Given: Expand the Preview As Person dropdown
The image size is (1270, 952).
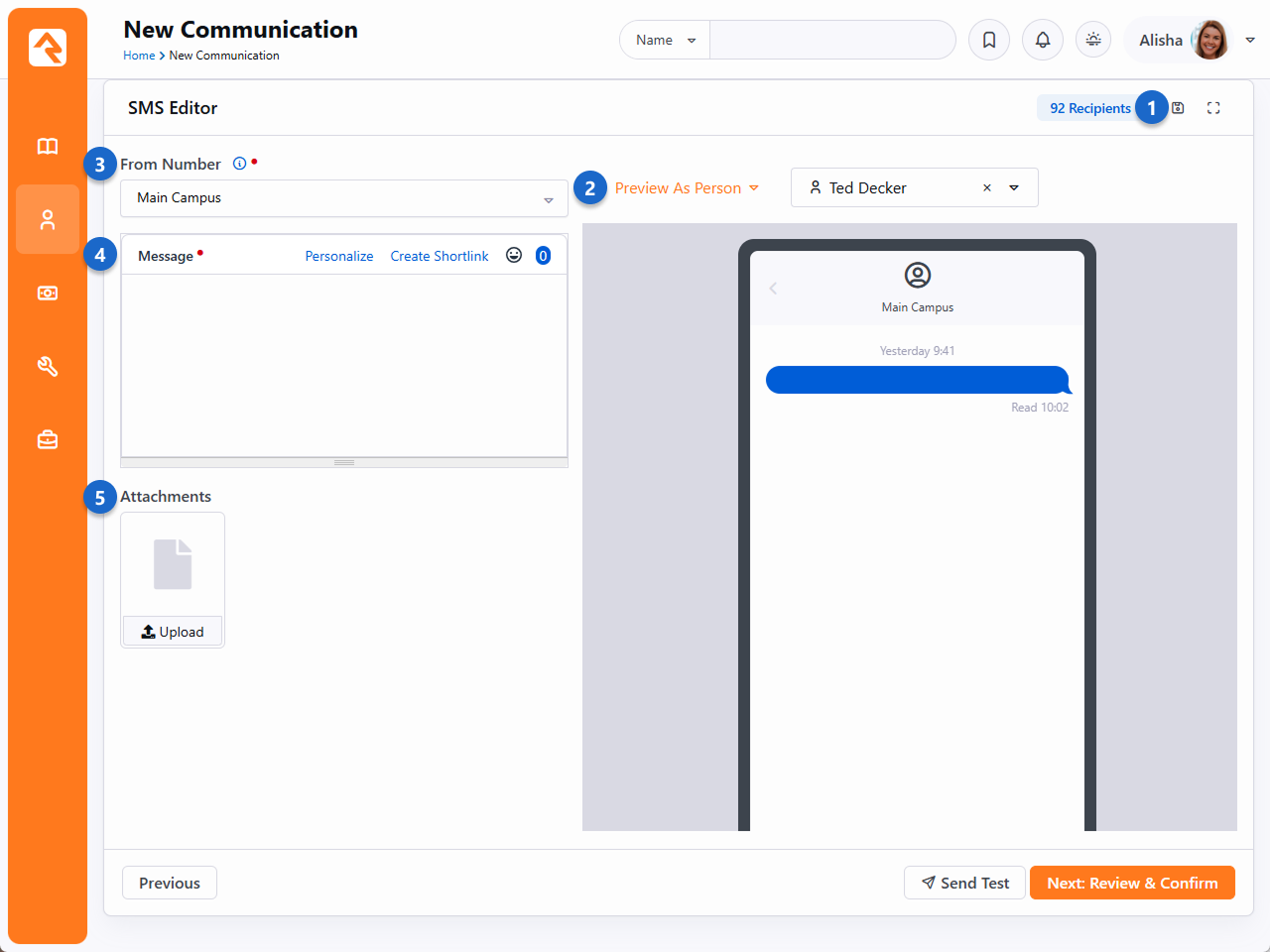Looking at the screenshot, I should tap(687, 188).
